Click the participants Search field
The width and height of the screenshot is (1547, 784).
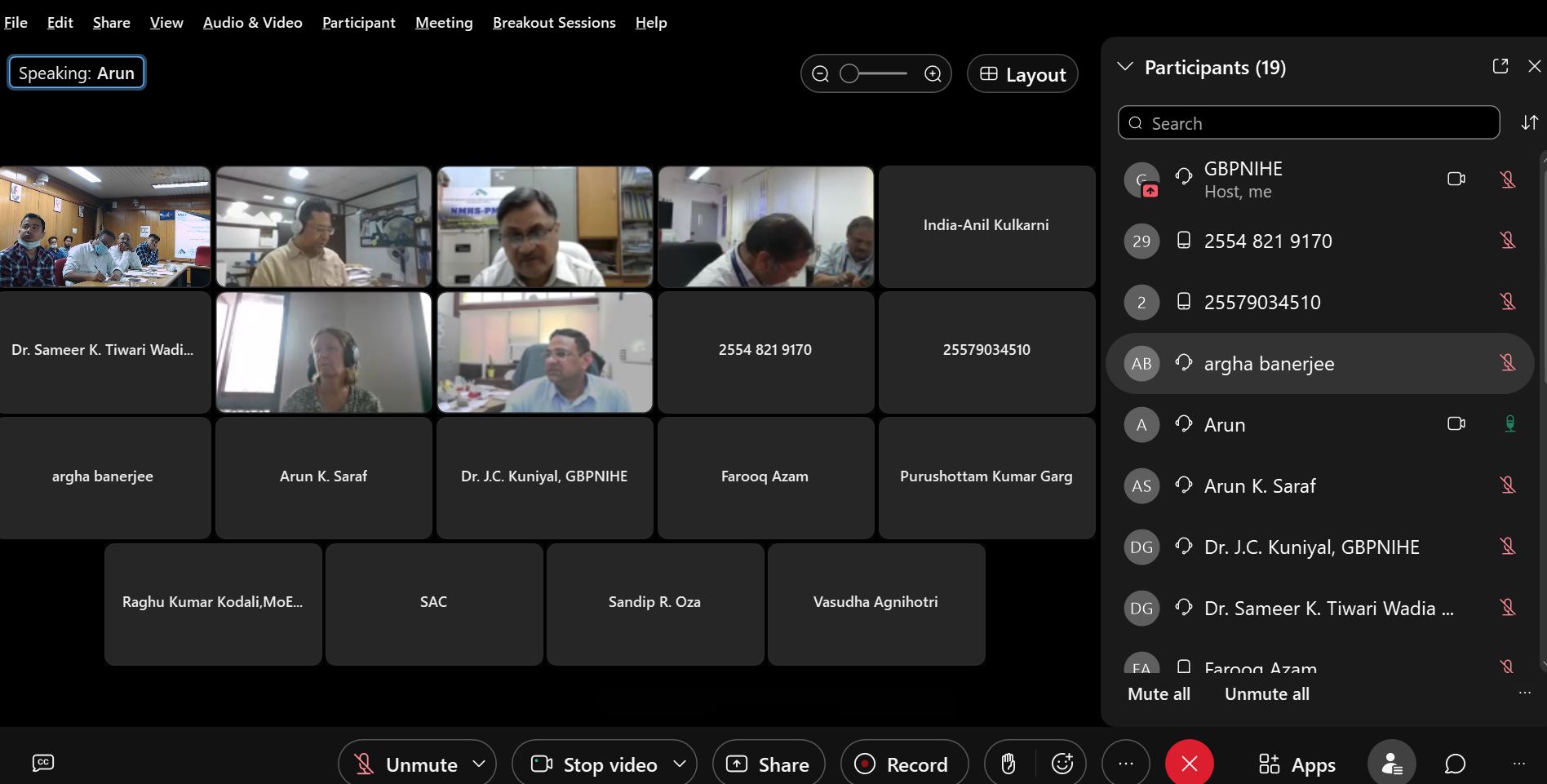[1308, 123]
